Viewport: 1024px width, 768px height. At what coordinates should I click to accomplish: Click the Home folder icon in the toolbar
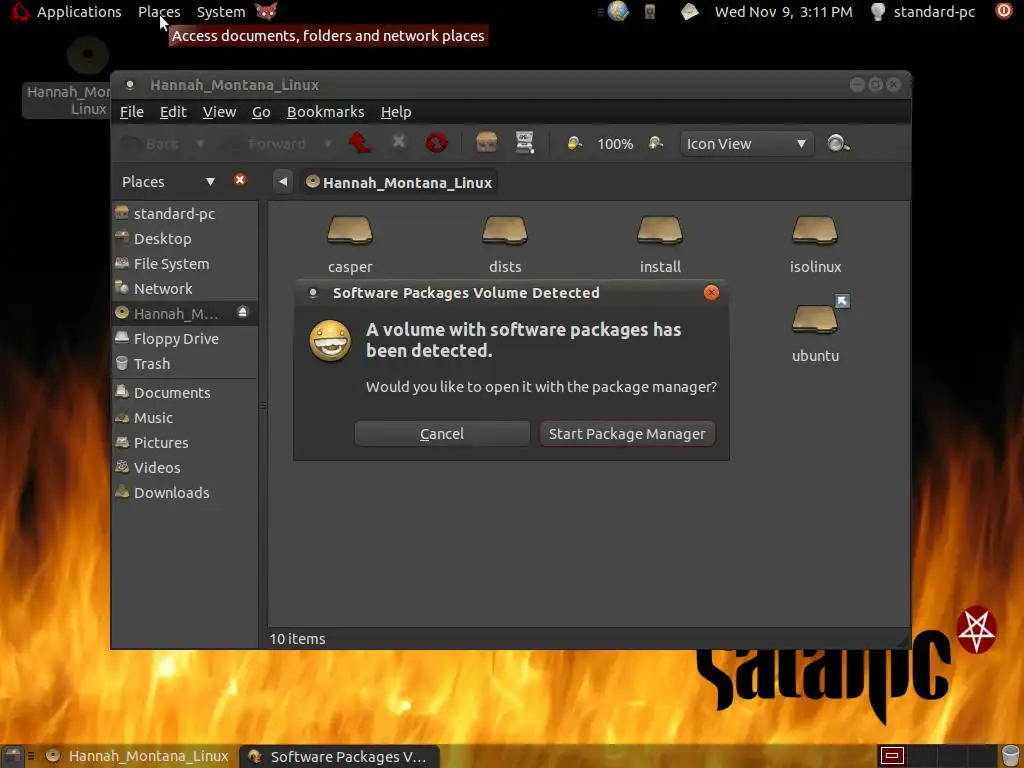487,142
